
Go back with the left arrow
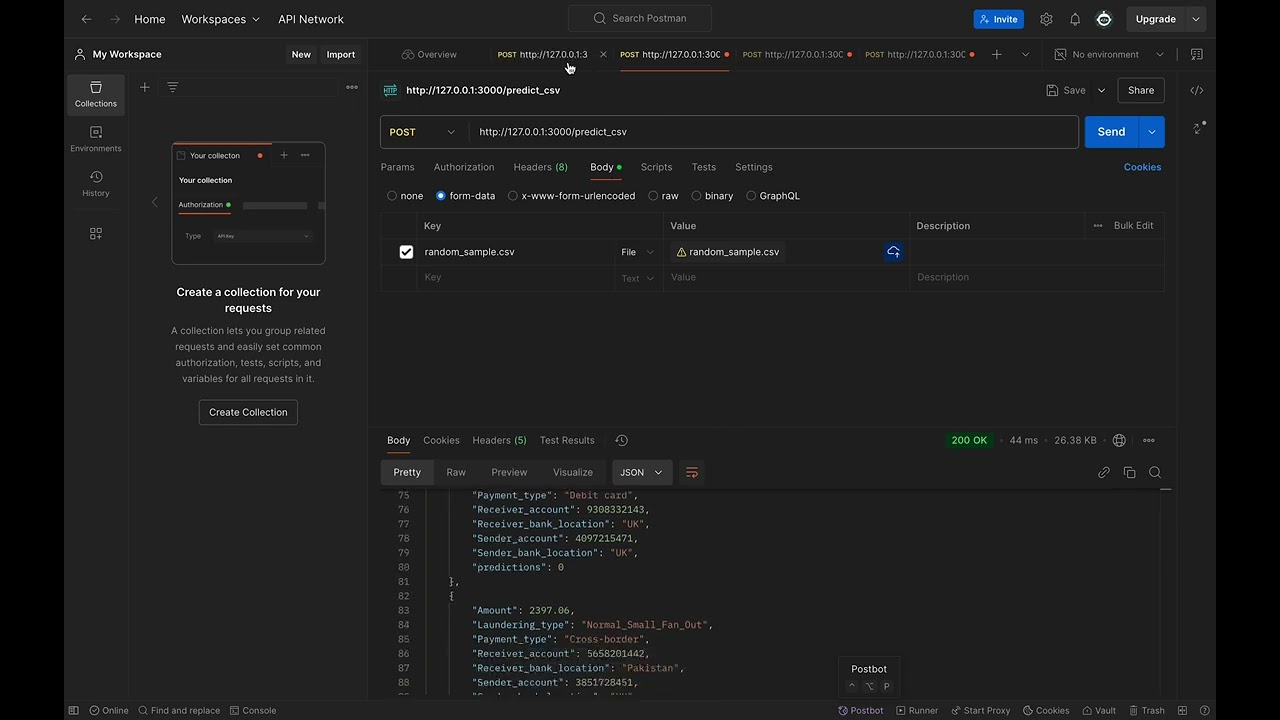pos(86,19)
